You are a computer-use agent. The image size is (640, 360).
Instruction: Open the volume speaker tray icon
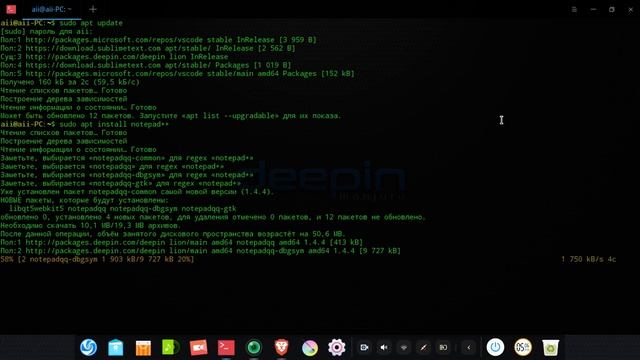point(384,347)
